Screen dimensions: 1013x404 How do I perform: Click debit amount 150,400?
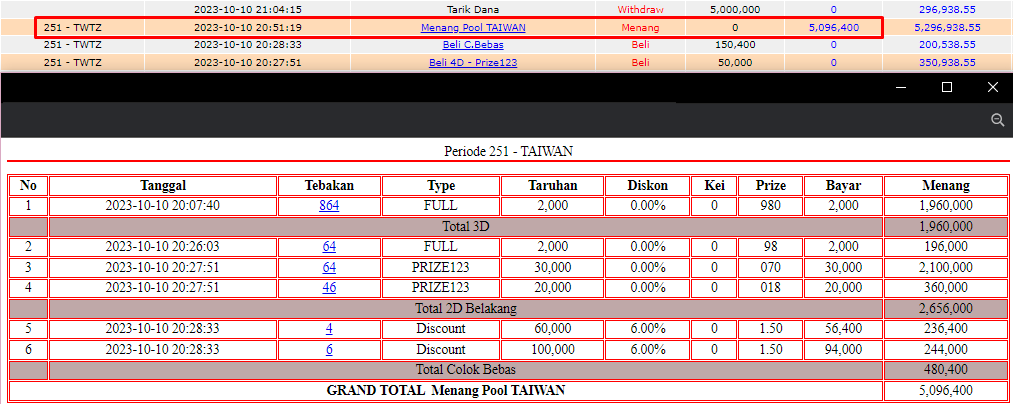pos(735,45)
